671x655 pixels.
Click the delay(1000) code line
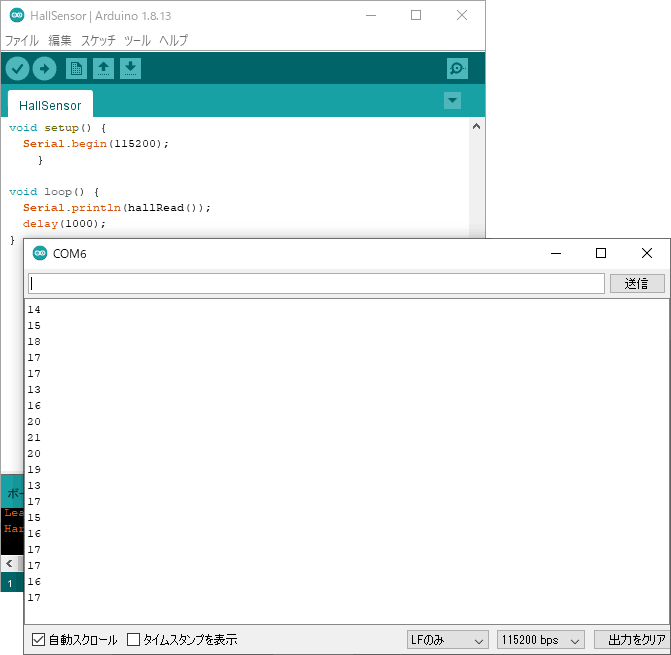64,224
